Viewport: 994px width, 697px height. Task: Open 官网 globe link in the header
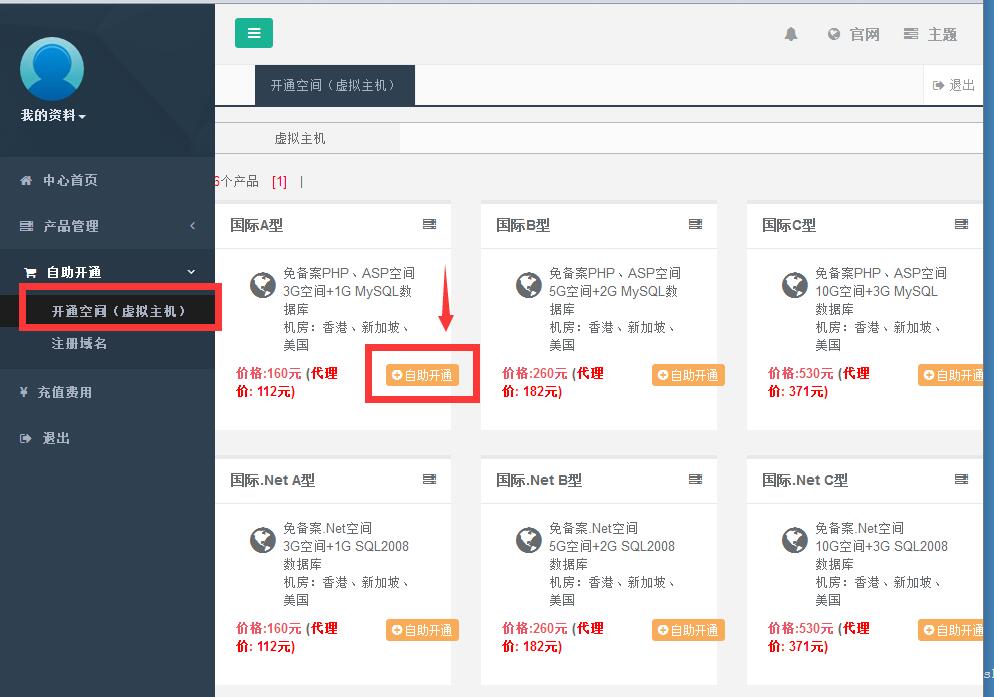[x=853, y=34]
